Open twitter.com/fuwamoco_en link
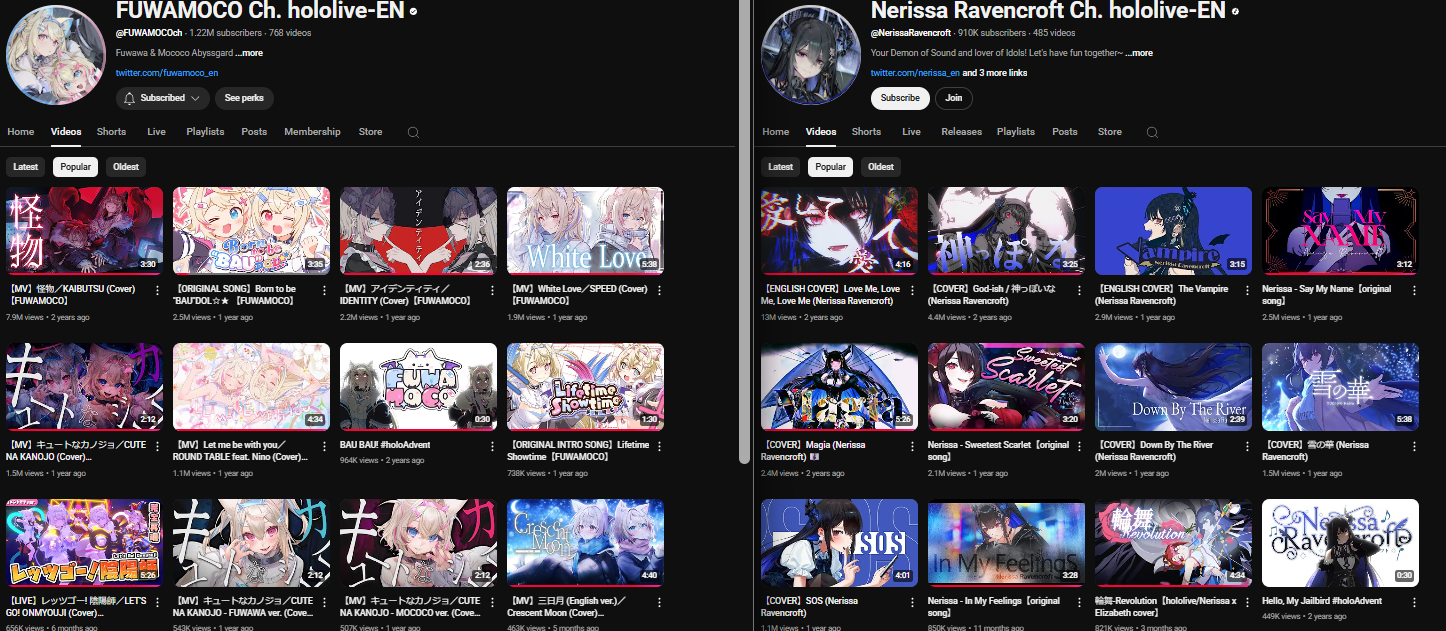 pos(166,73)
